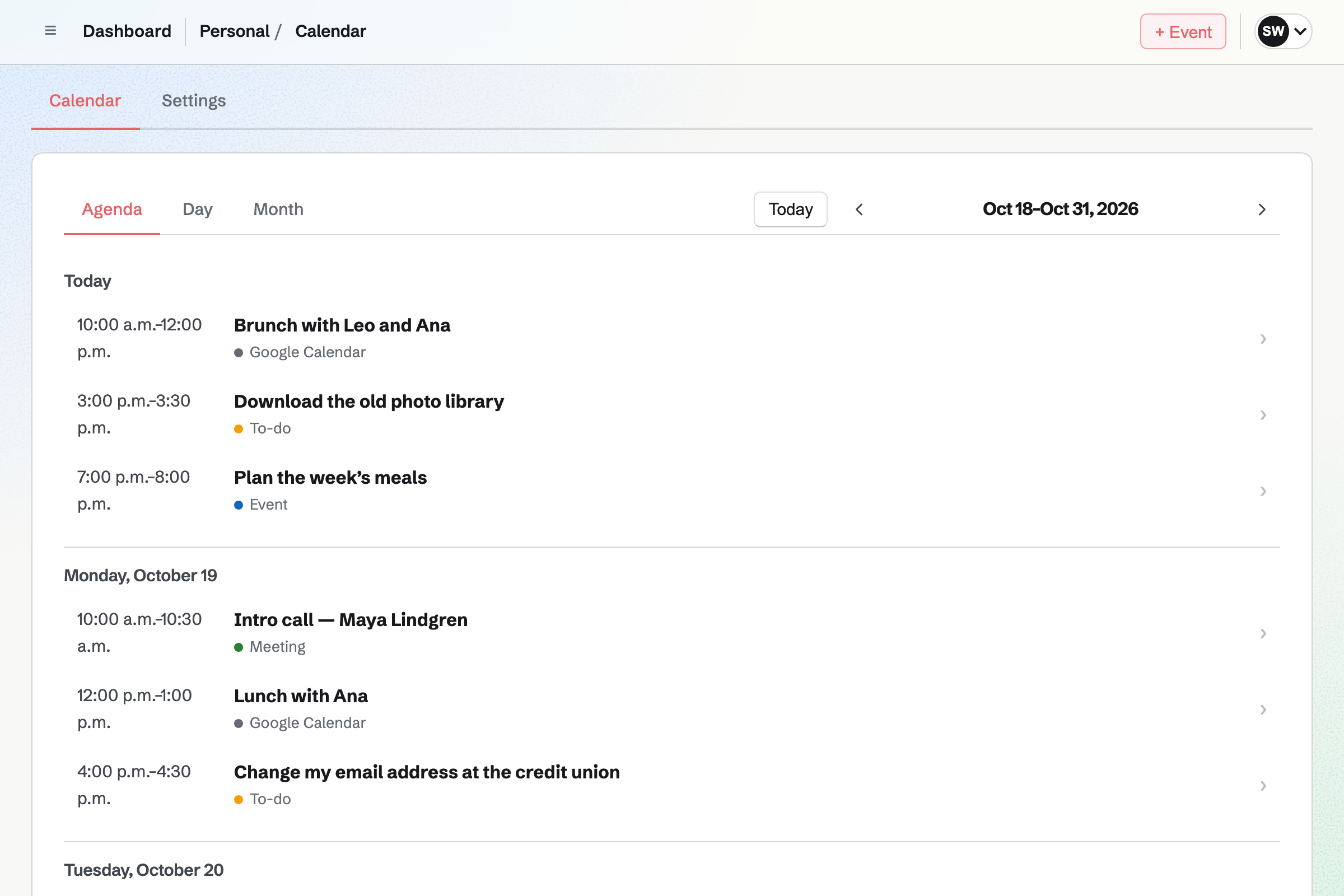Open Download the old photo library
The image size is (1344, 896).
(672, 415)
